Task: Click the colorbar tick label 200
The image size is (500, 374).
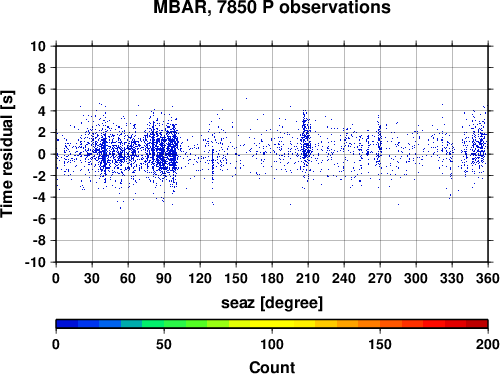Action: click(x=488, y=344)
